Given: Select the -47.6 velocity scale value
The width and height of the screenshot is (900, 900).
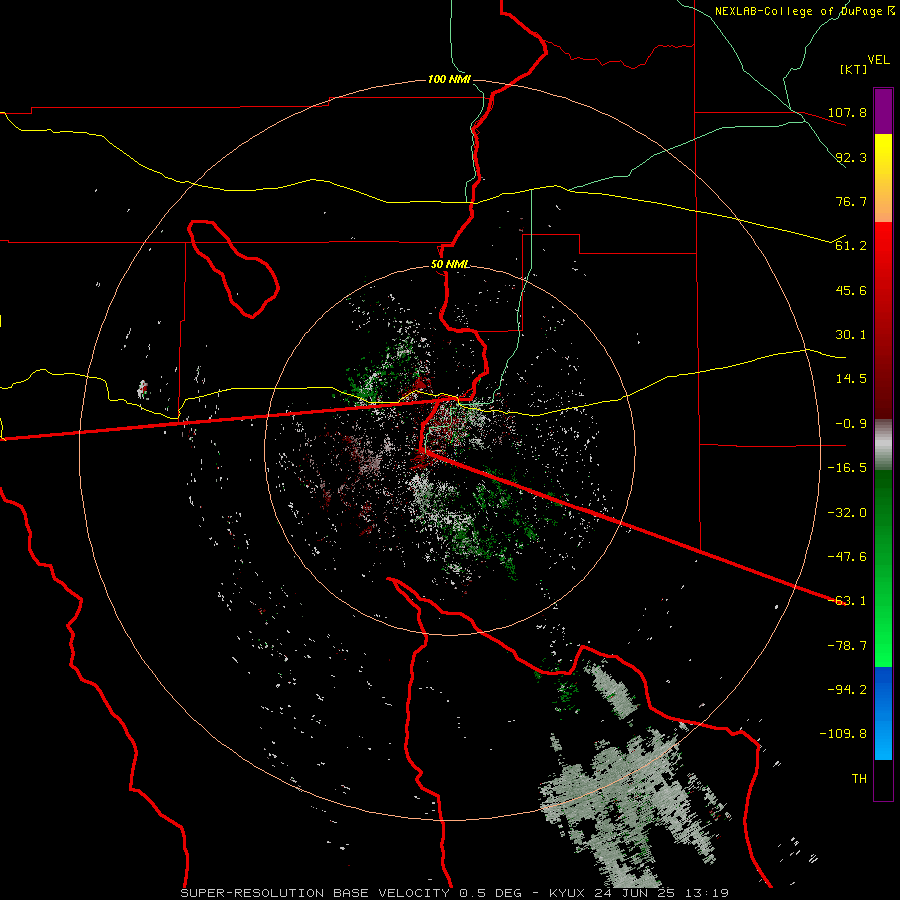Looking at the screenshot, I should (x=847, y=557).
